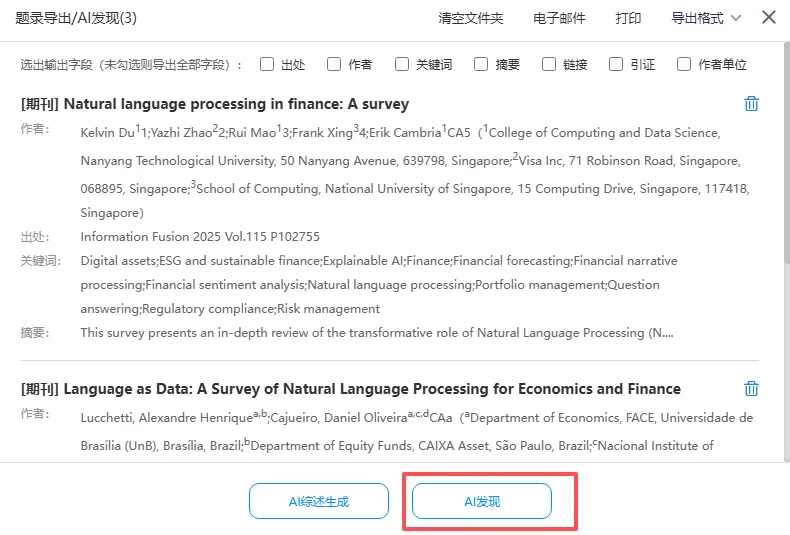This screenshot has width=790, height=535.
Task: Check the 关键词 output field
Action: click(402, 64)
